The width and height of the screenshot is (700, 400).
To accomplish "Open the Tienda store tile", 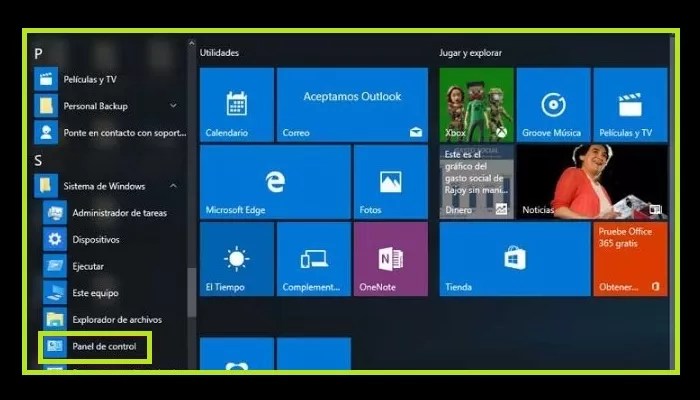I will [514, 259].
